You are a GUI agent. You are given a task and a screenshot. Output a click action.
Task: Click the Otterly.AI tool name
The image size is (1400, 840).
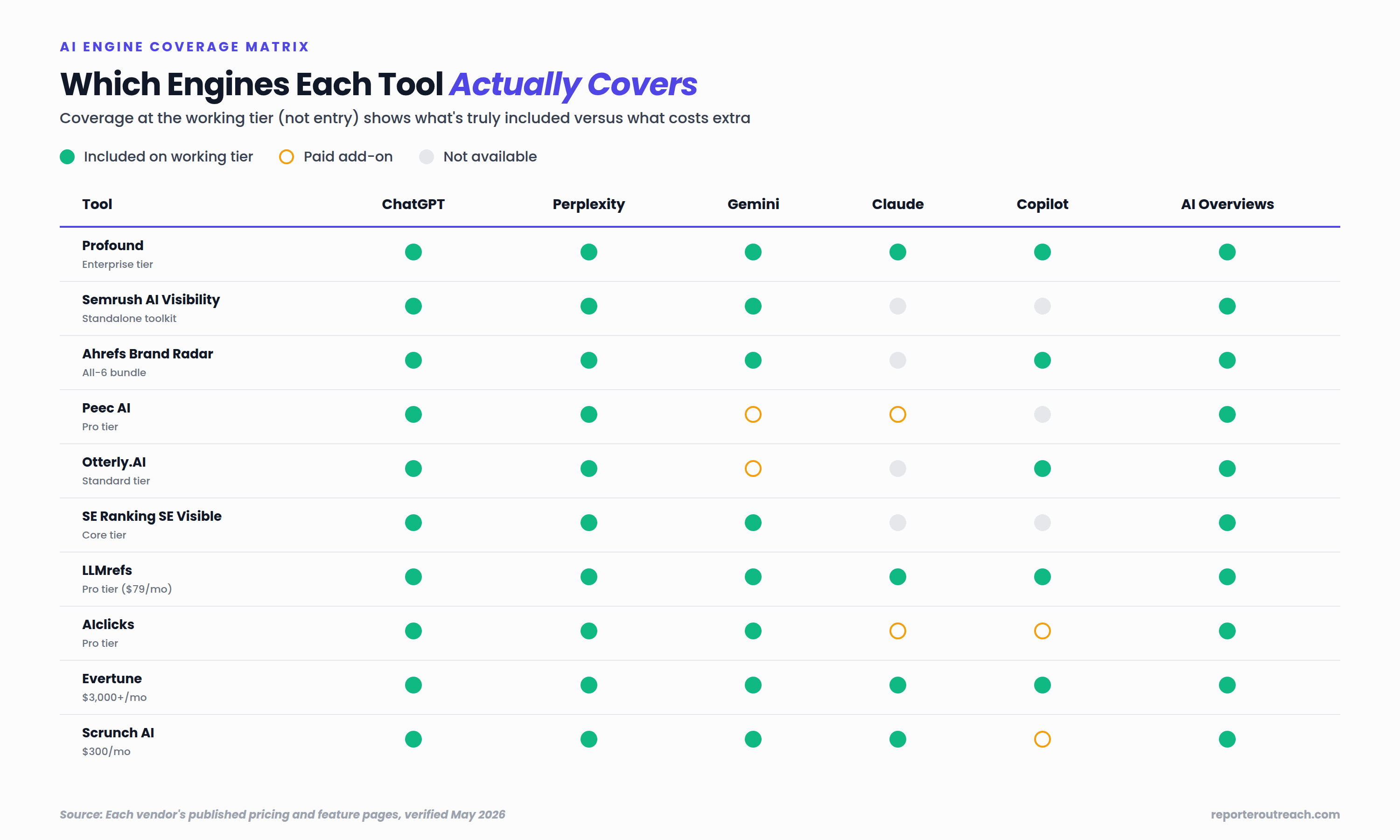pyautogui.click(x=114, y=462)
